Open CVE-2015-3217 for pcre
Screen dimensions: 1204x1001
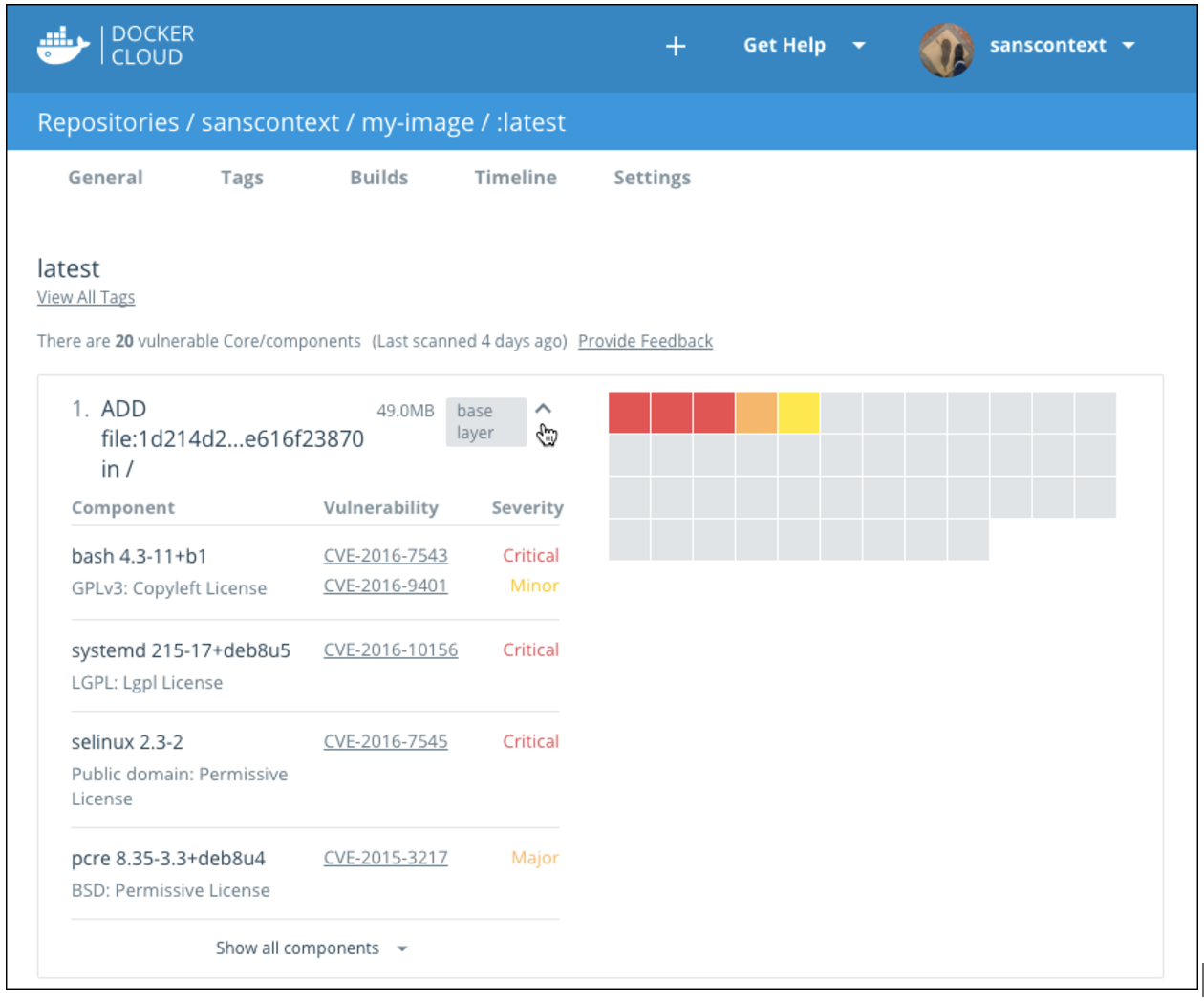tap(387, 858)
